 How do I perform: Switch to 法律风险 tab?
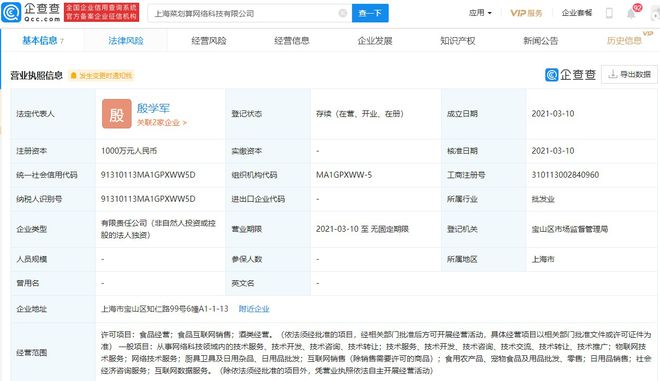tap(126, 41)
